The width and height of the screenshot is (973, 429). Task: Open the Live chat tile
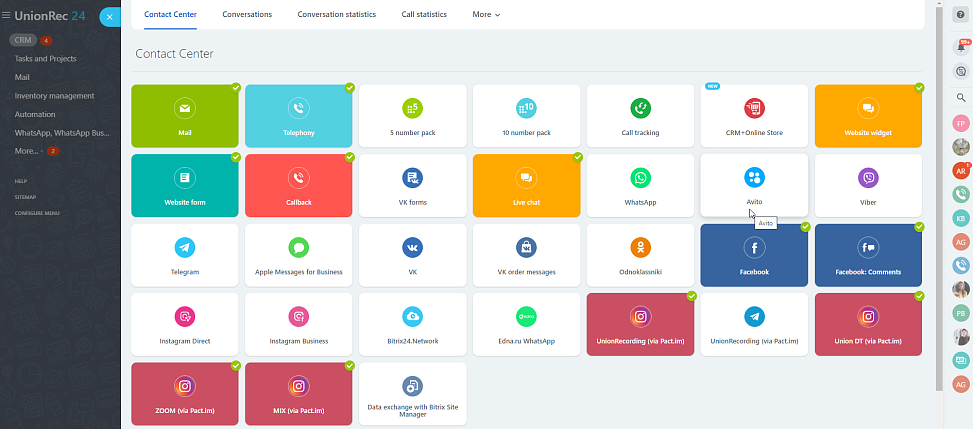pyautogui.click(x=526, y=186)
